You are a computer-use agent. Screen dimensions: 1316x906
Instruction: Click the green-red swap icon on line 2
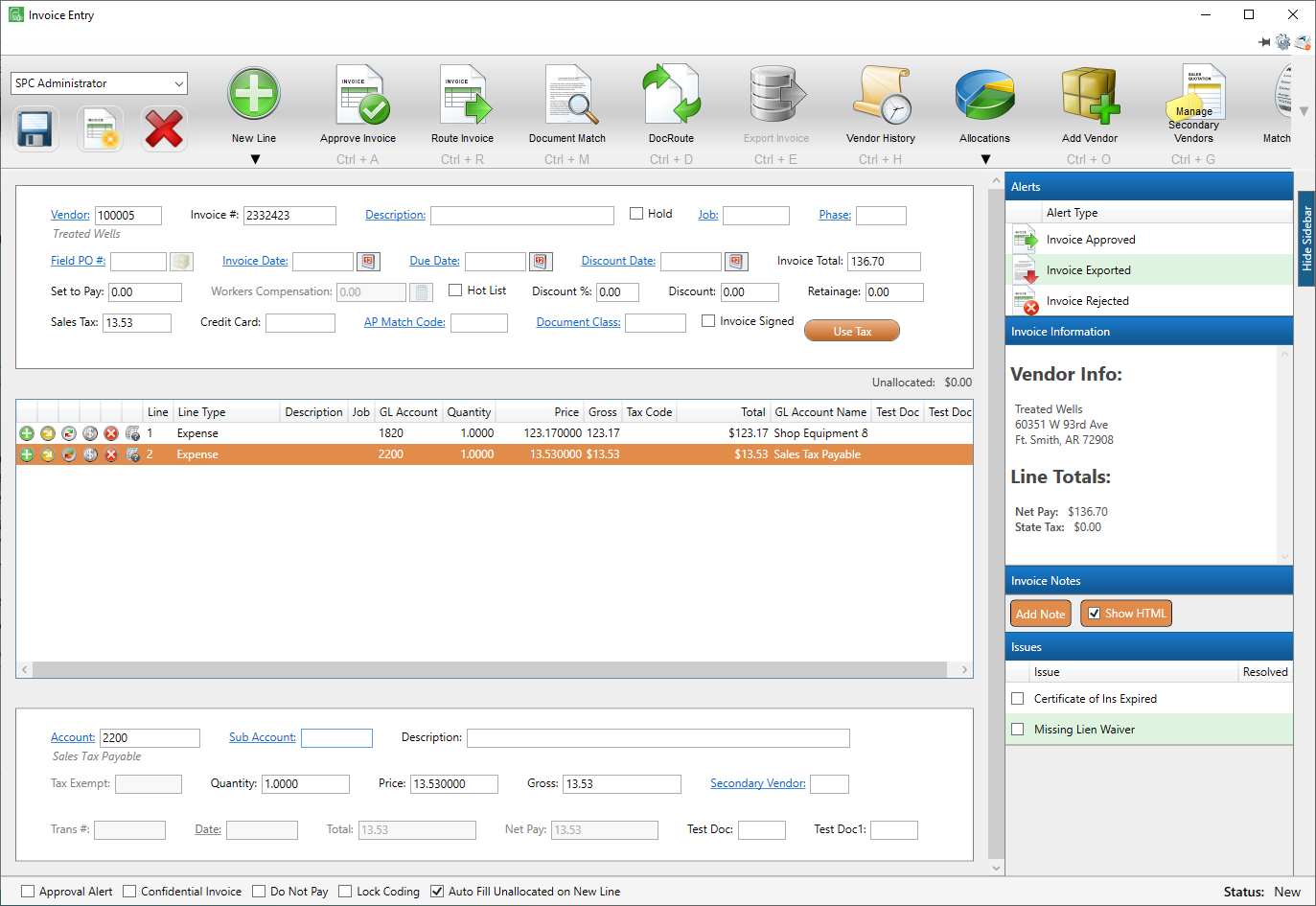point(69,454)
